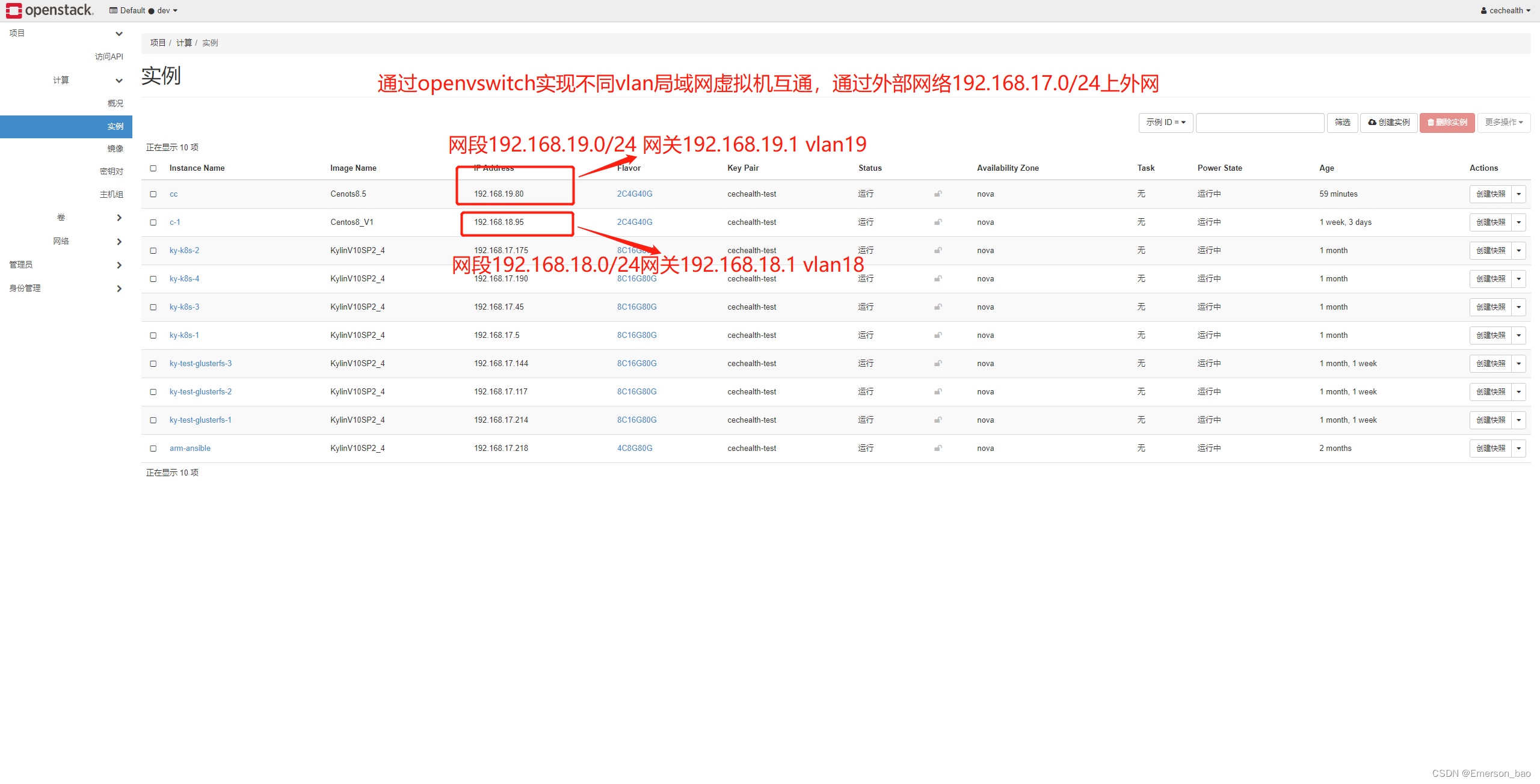Select 镜像 in the sidebar
This screenshot has height=784, width=1540.
click(x=115, y=148)
